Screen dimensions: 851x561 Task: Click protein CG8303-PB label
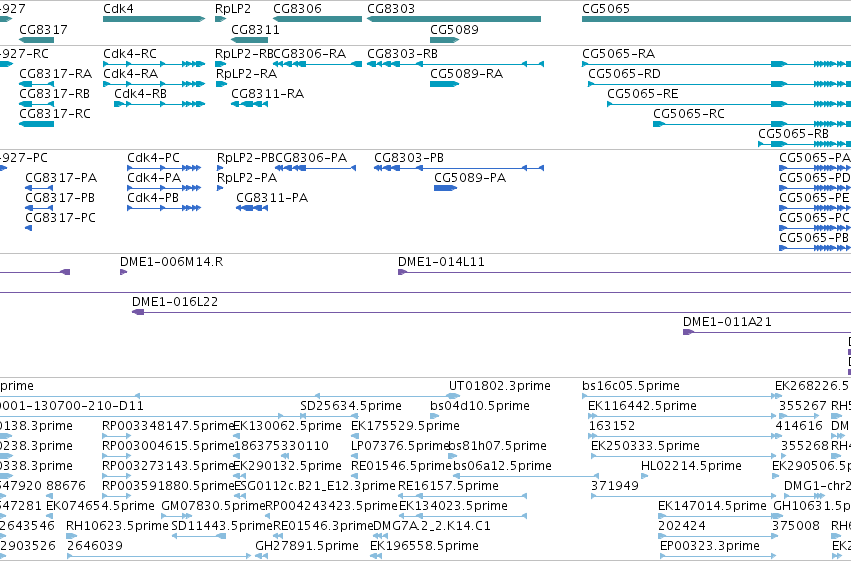pos(409,158)
